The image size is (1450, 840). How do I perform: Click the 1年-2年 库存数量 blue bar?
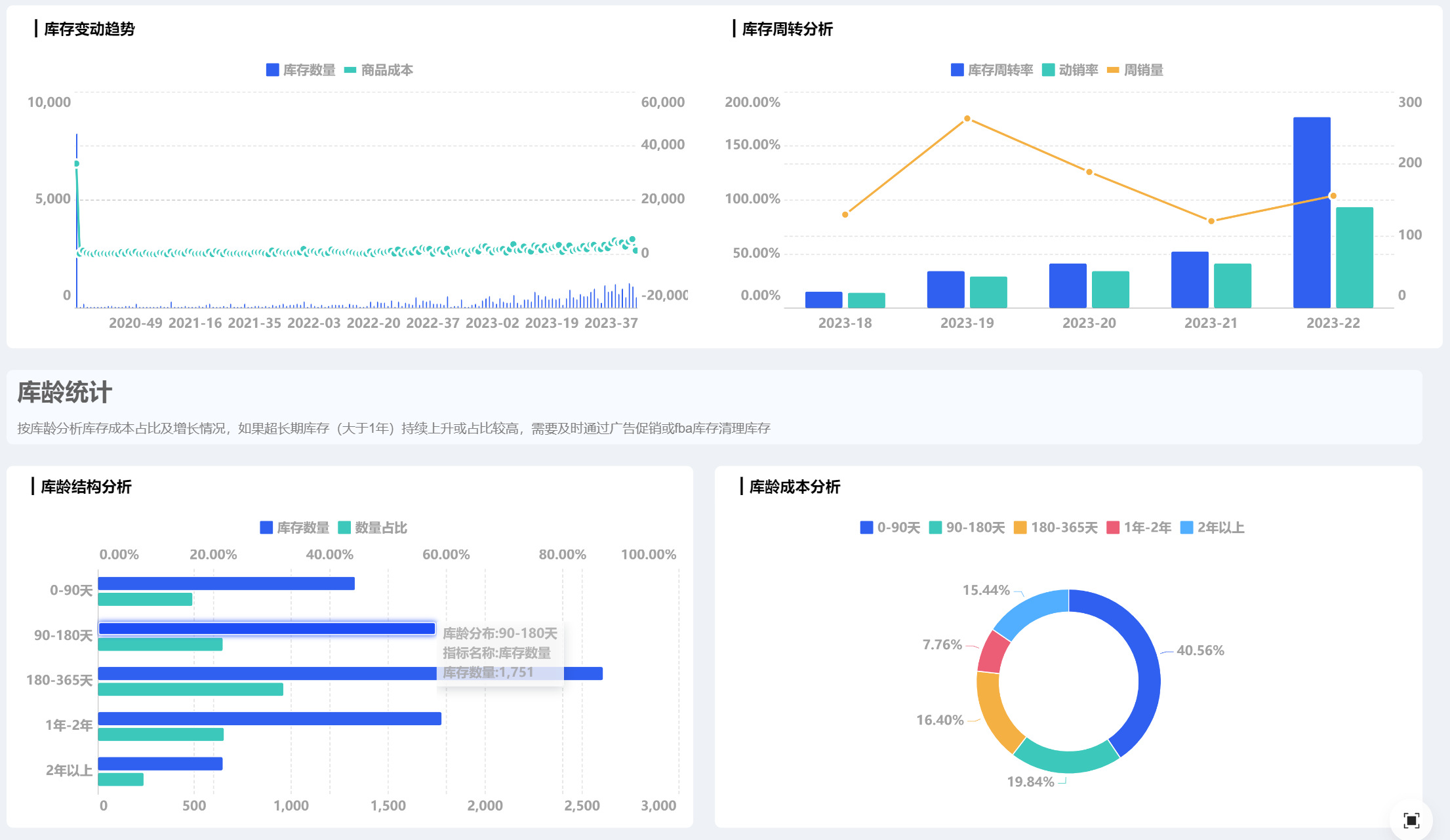(x=269, y=719)
